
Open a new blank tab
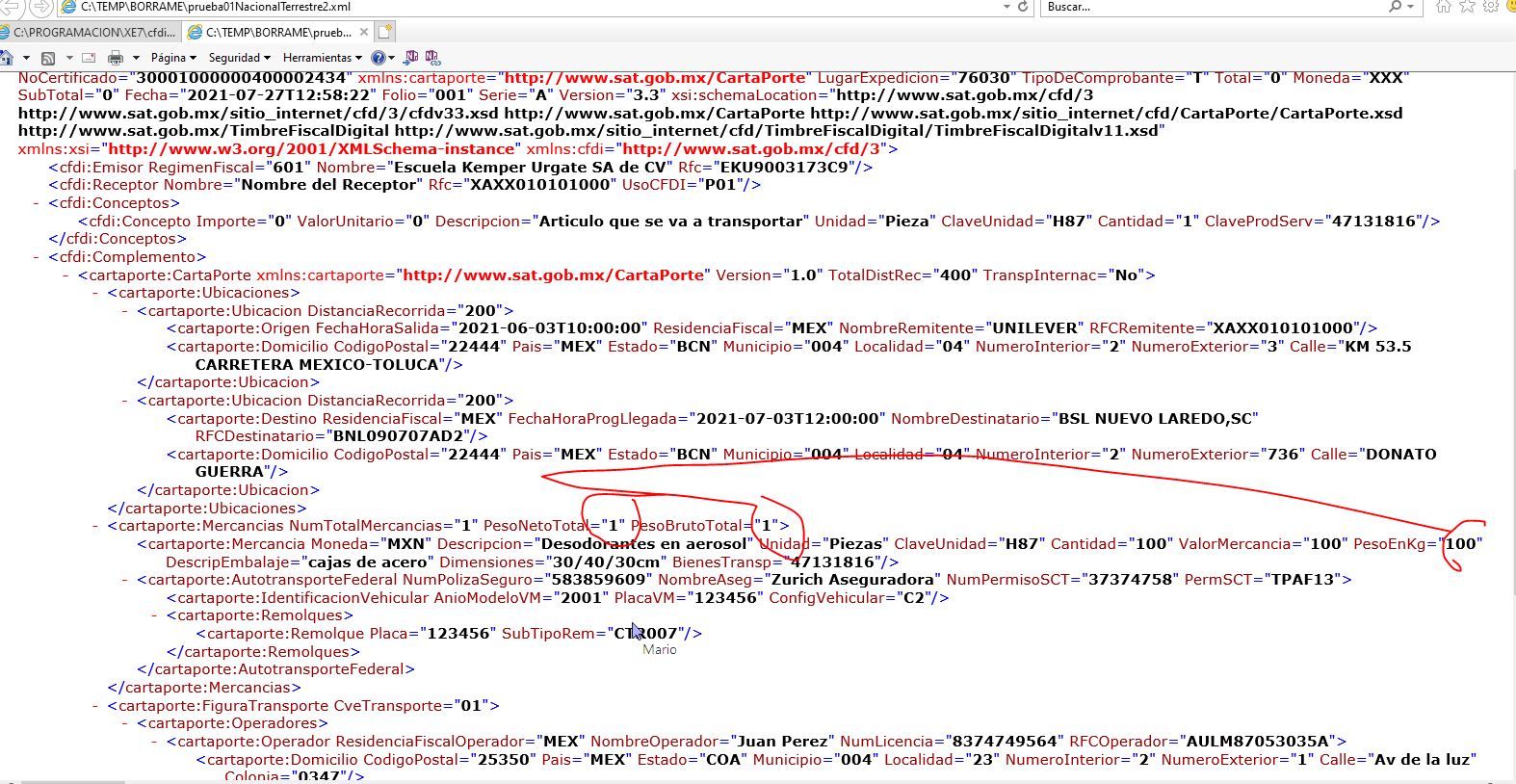[385, 32]
